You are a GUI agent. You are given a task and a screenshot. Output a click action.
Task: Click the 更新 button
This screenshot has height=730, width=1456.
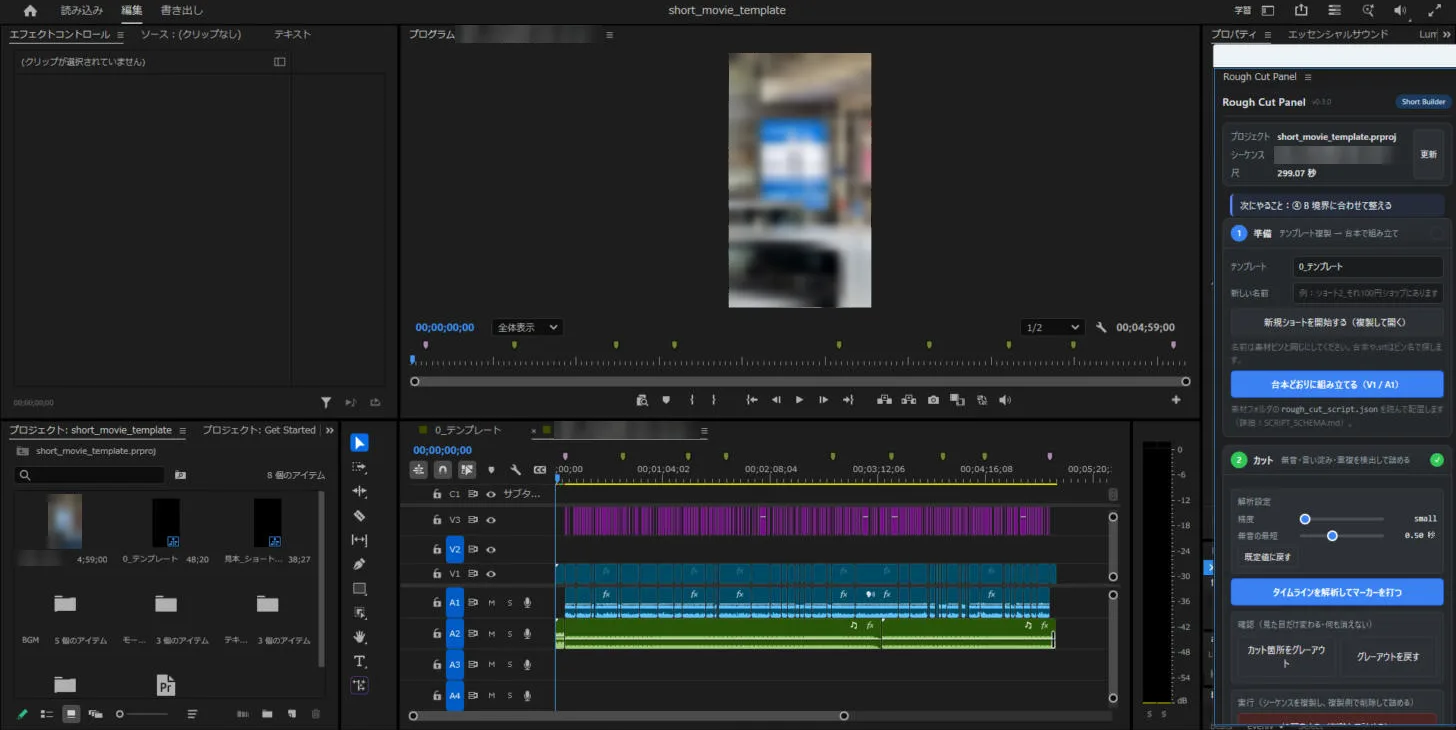pos(1428,155)
